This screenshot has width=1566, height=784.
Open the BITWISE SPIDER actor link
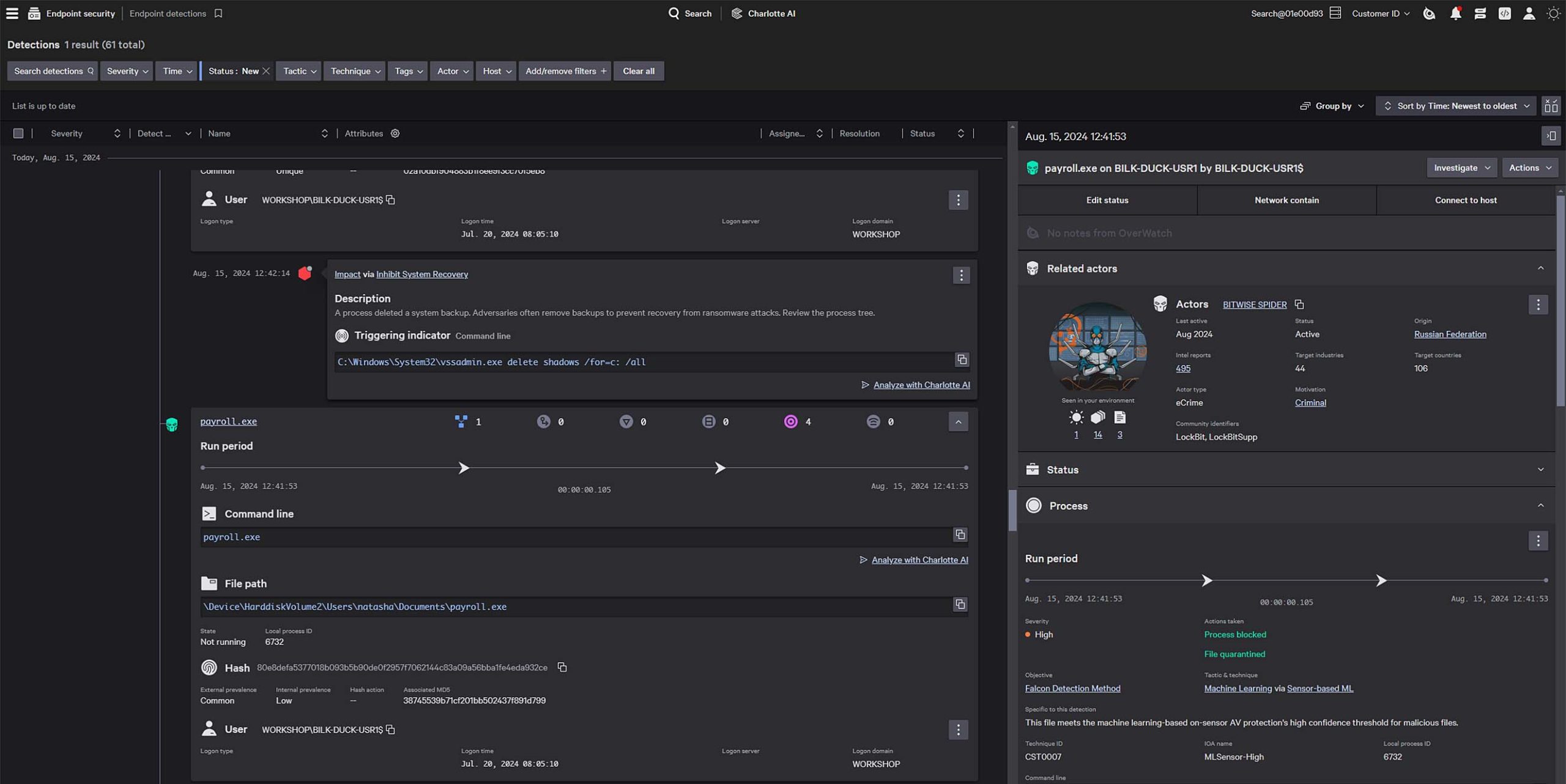coord(1254,305)
